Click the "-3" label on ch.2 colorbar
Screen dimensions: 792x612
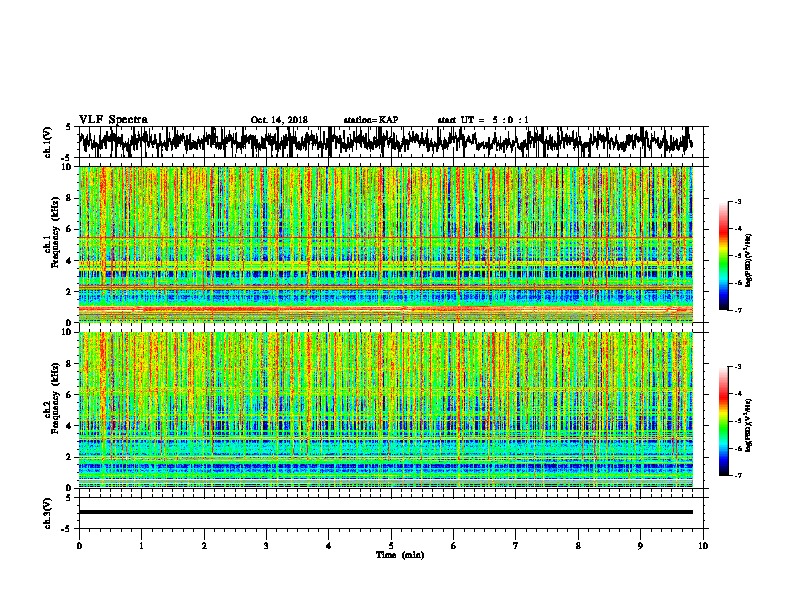(x=737, y=367)
